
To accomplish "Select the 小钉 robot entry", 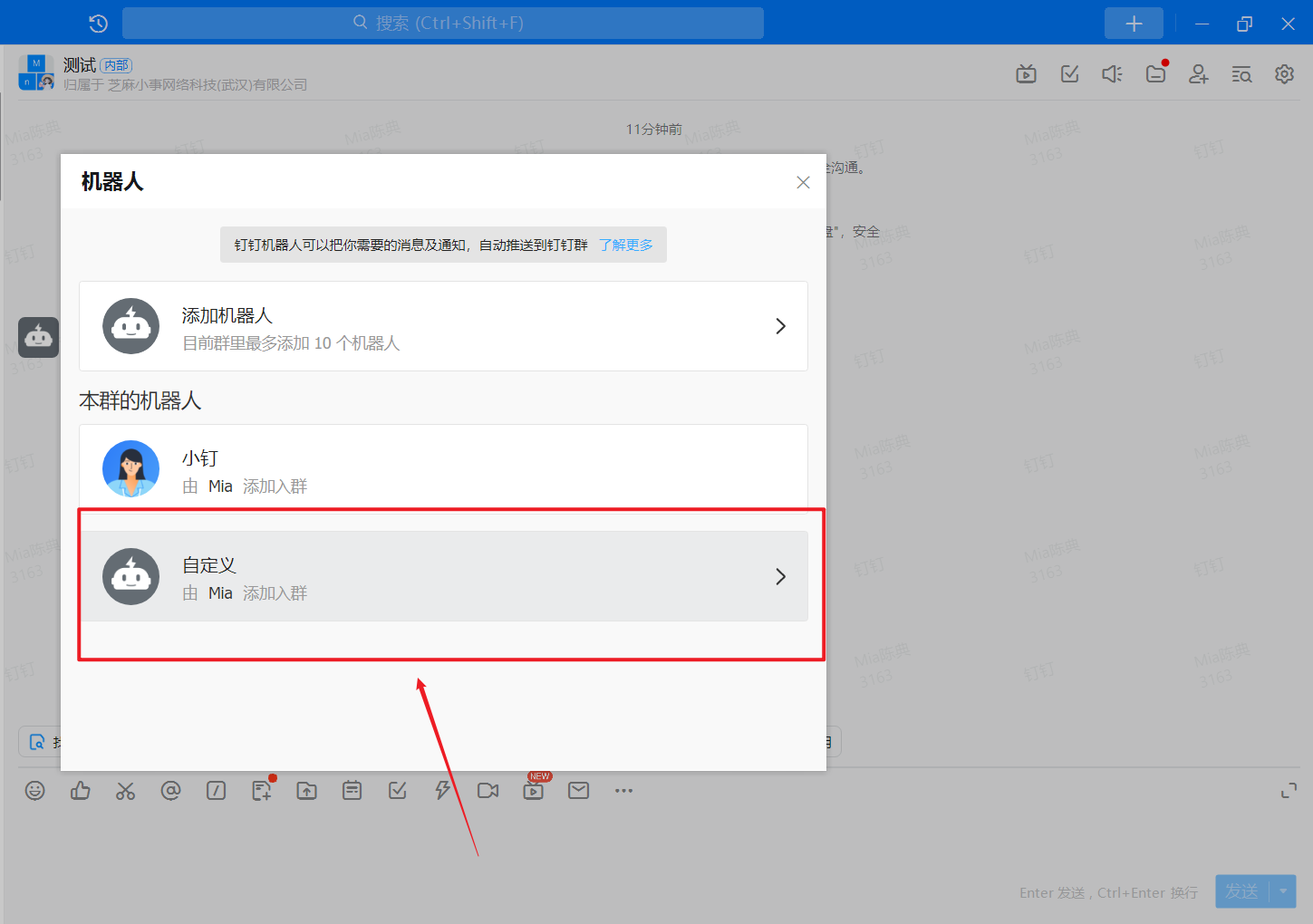I will (443, 469).
